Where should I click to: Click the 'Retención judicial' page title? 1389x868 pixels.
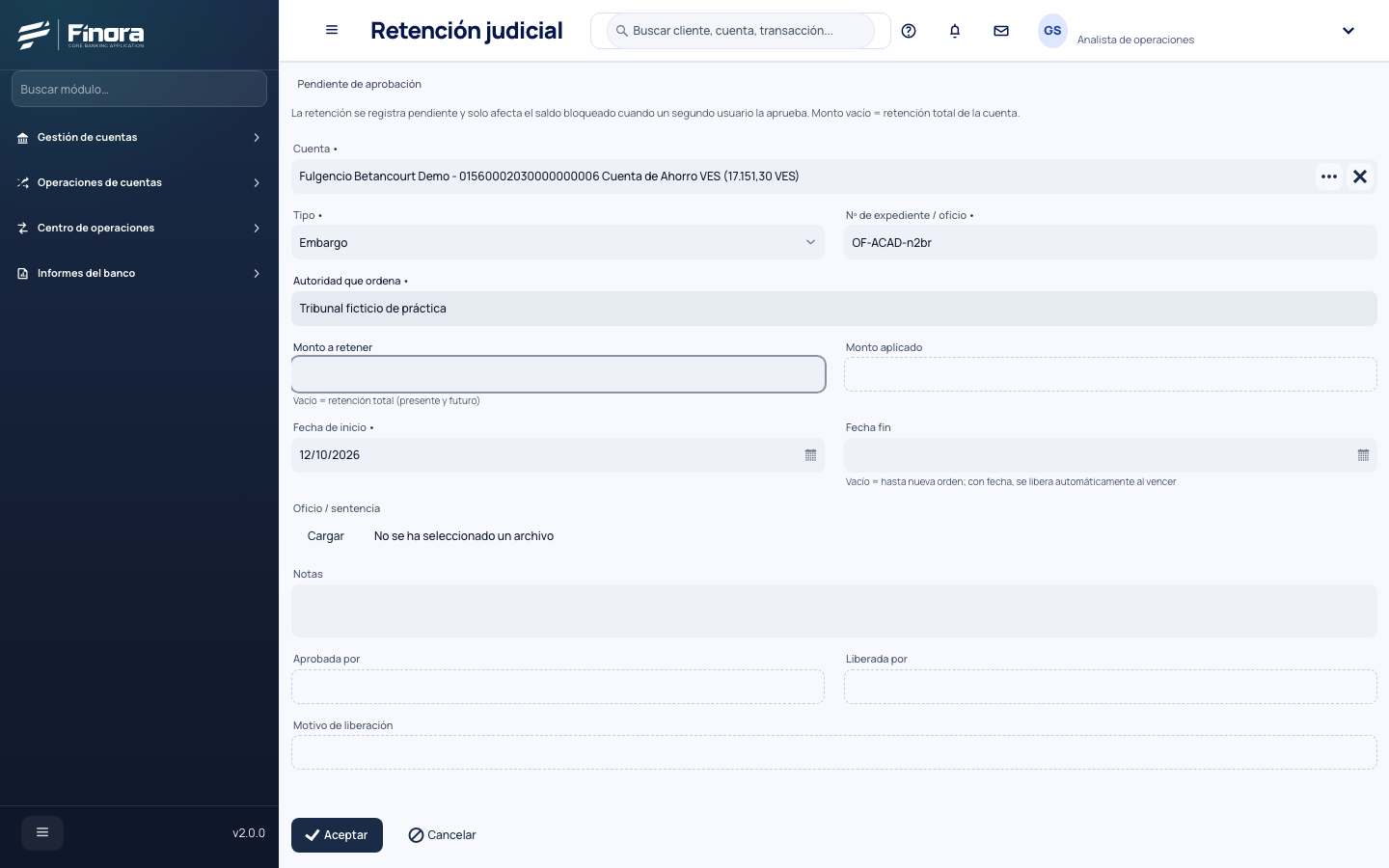pos(467,31)
